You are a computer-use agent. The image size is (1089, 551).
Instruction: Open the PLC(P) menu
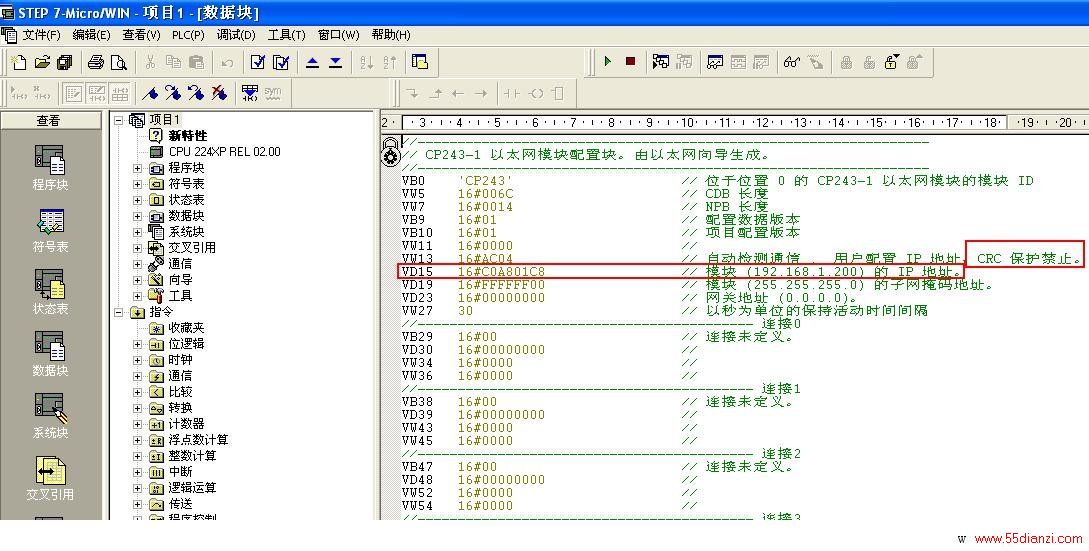click(x=188, y=35)
